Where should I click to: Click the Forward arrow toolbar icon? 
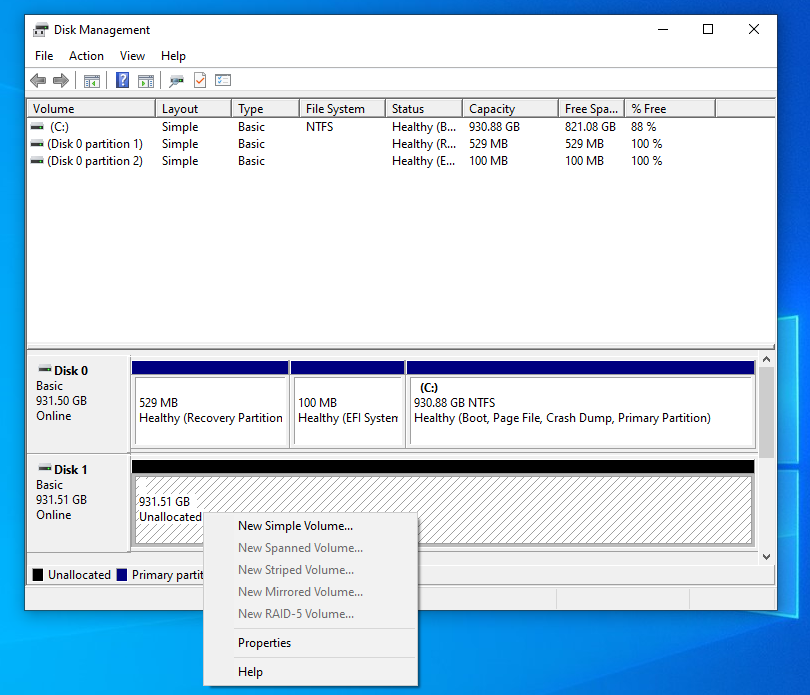(x=61, y=81)
